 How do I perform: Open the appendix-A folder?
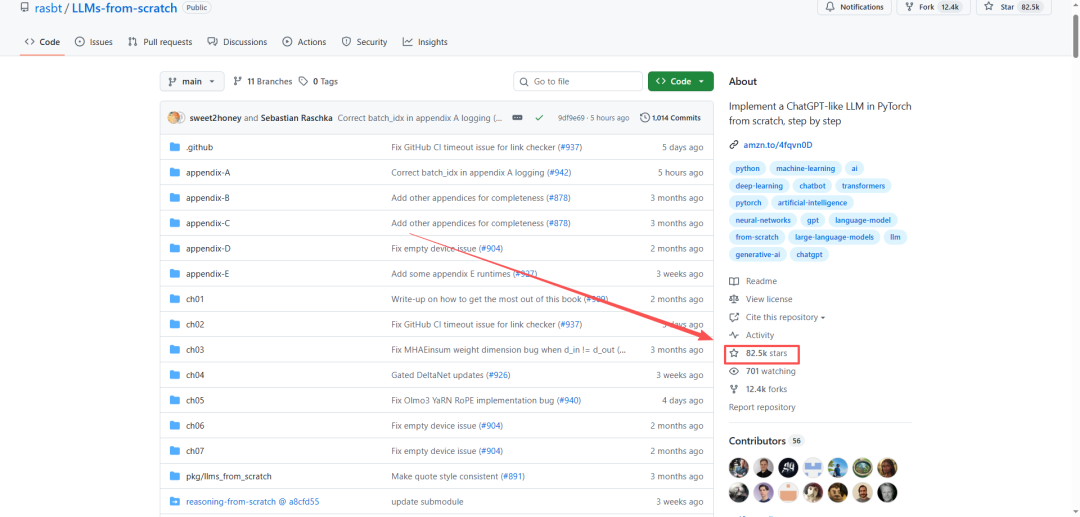[x=207, y=173]
